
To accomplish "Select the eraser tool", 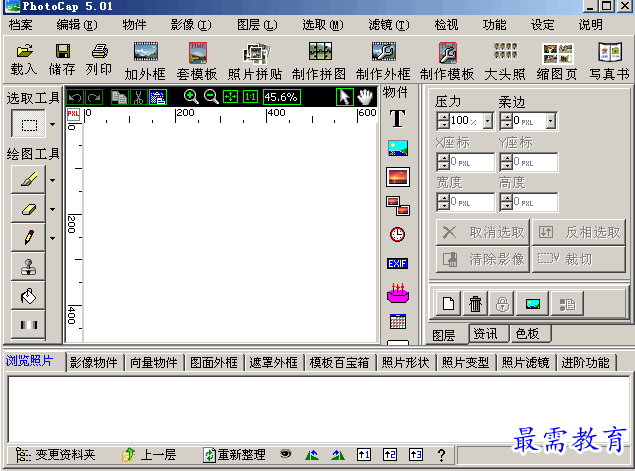I will (28, 209).
